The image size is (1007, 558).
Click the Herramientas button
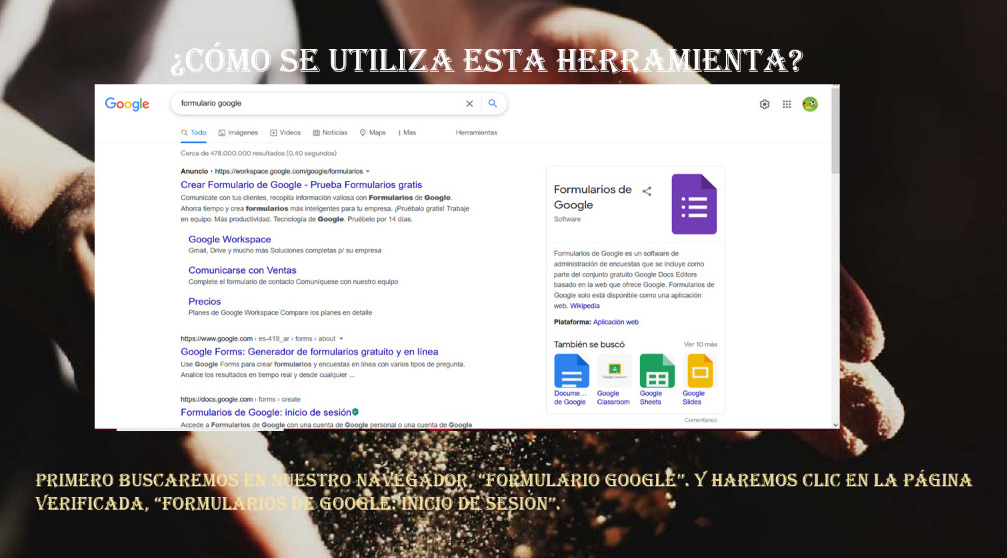click(x=476, y=132)
